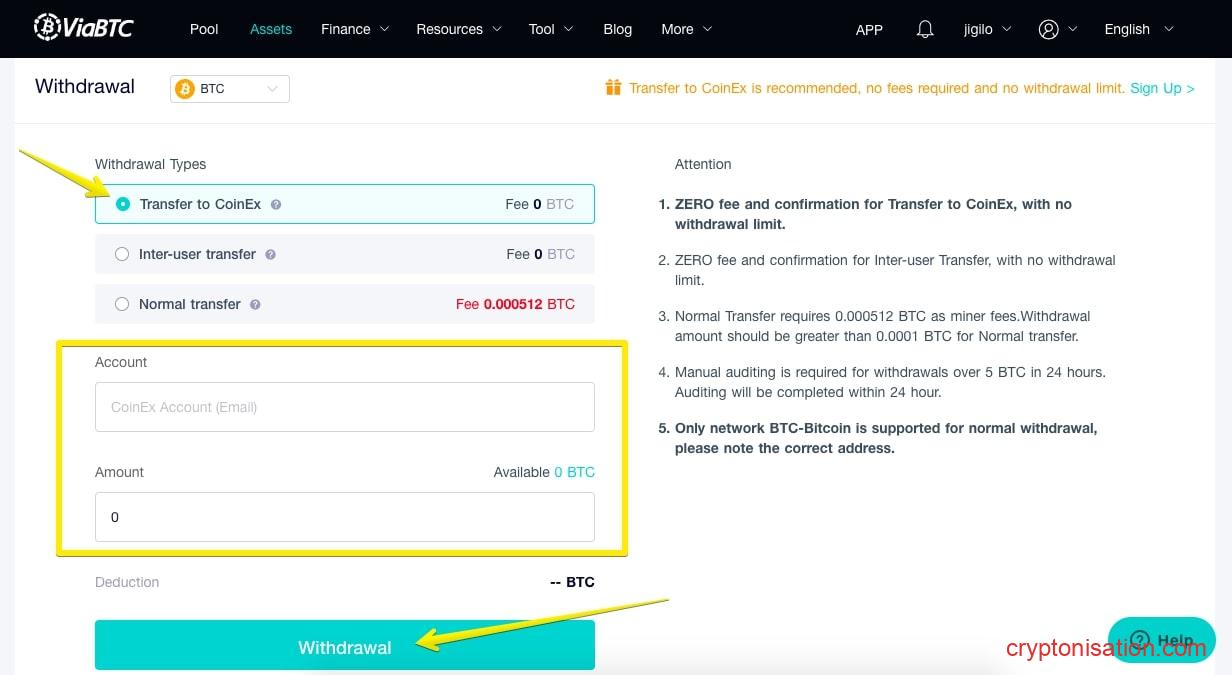
Task: Click the user profile avatar icon
Action: pos(1048,29)
